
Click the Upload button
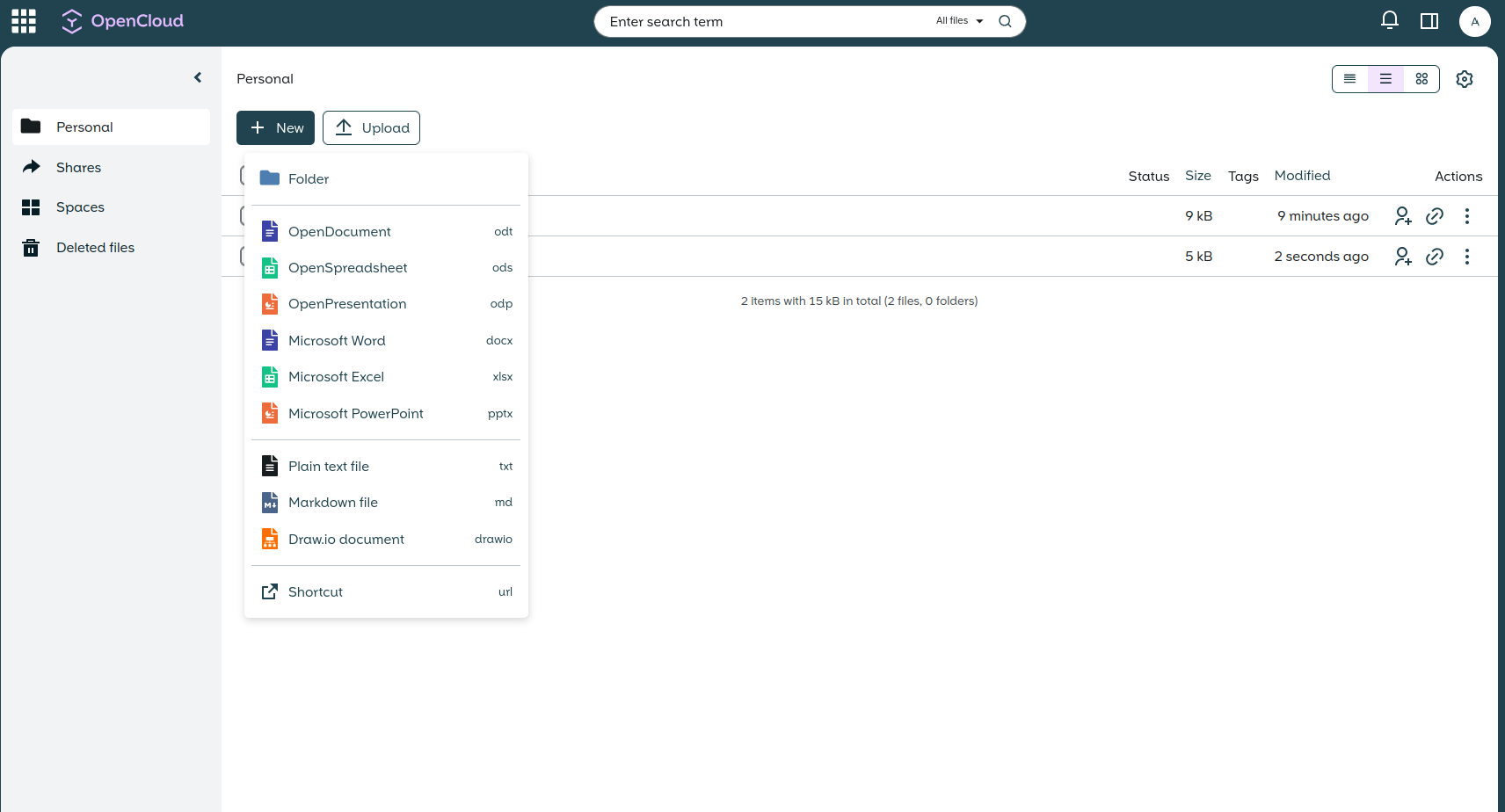[x=371, y=127]
